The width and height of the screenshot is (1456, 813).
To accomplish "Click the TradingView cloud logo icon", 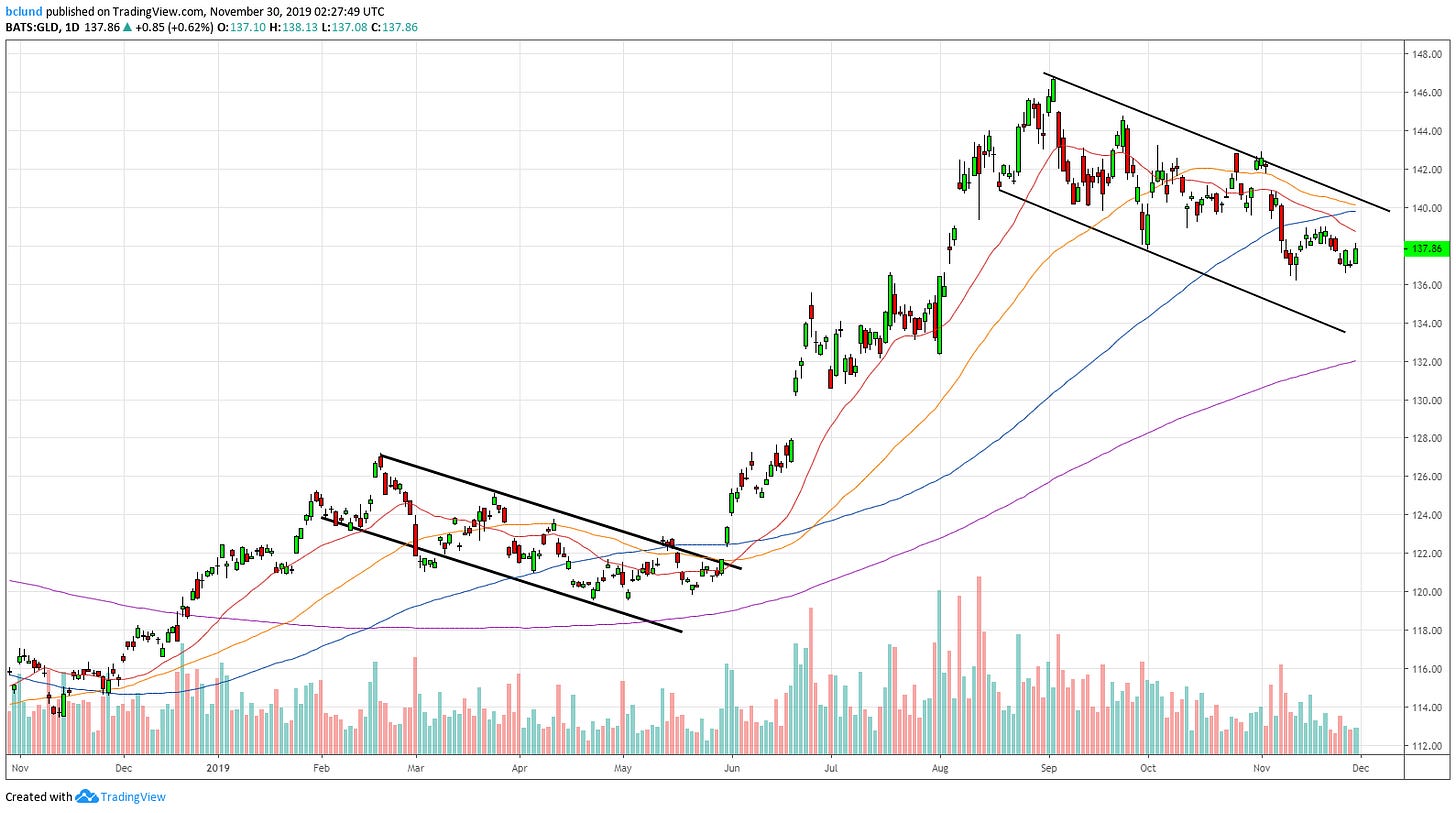I will pyautogui.click(x=86, y=797).
